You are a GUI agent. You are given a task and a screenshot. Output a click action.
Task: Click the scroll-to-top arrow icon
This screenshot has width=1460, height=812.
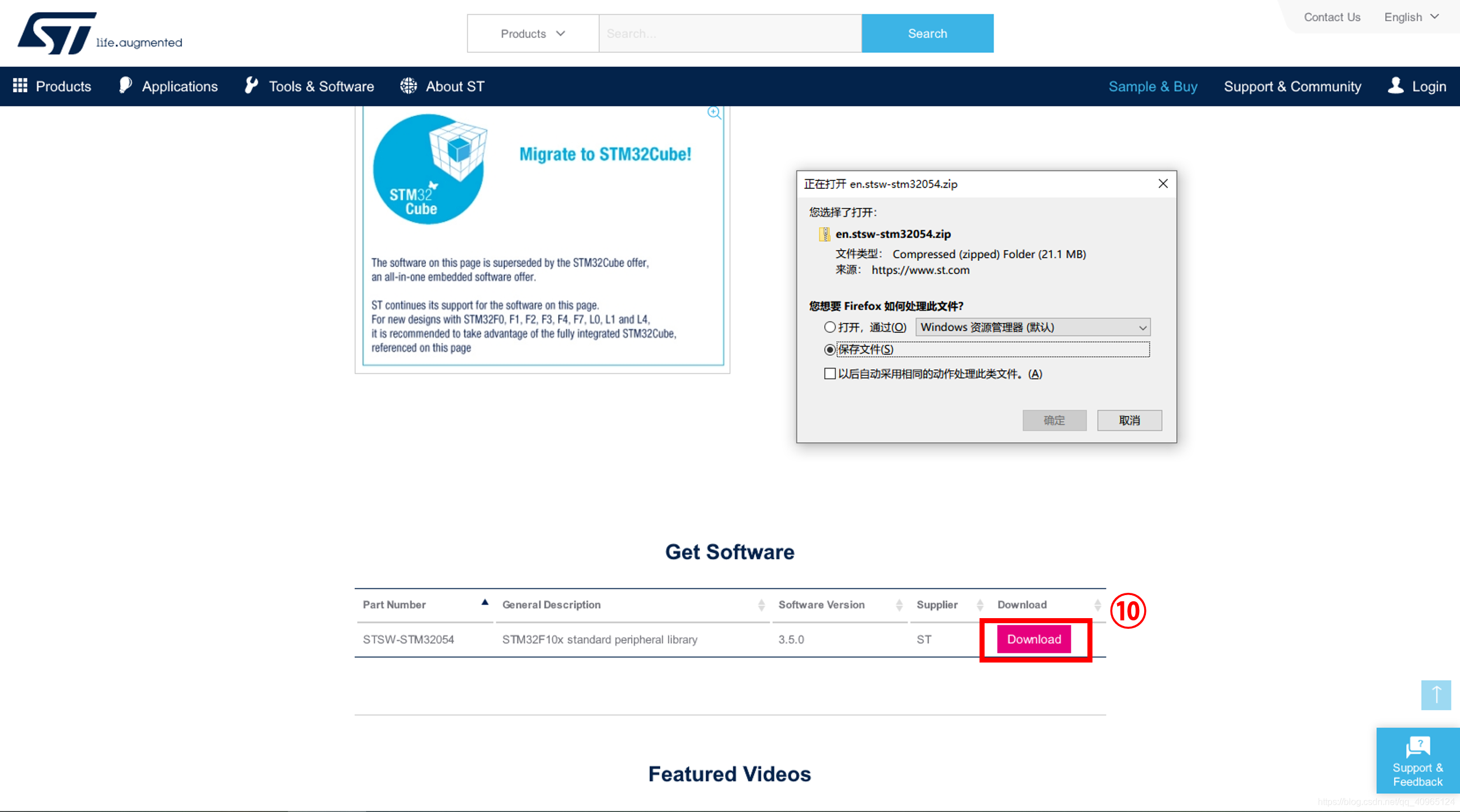coord(1436,695)
